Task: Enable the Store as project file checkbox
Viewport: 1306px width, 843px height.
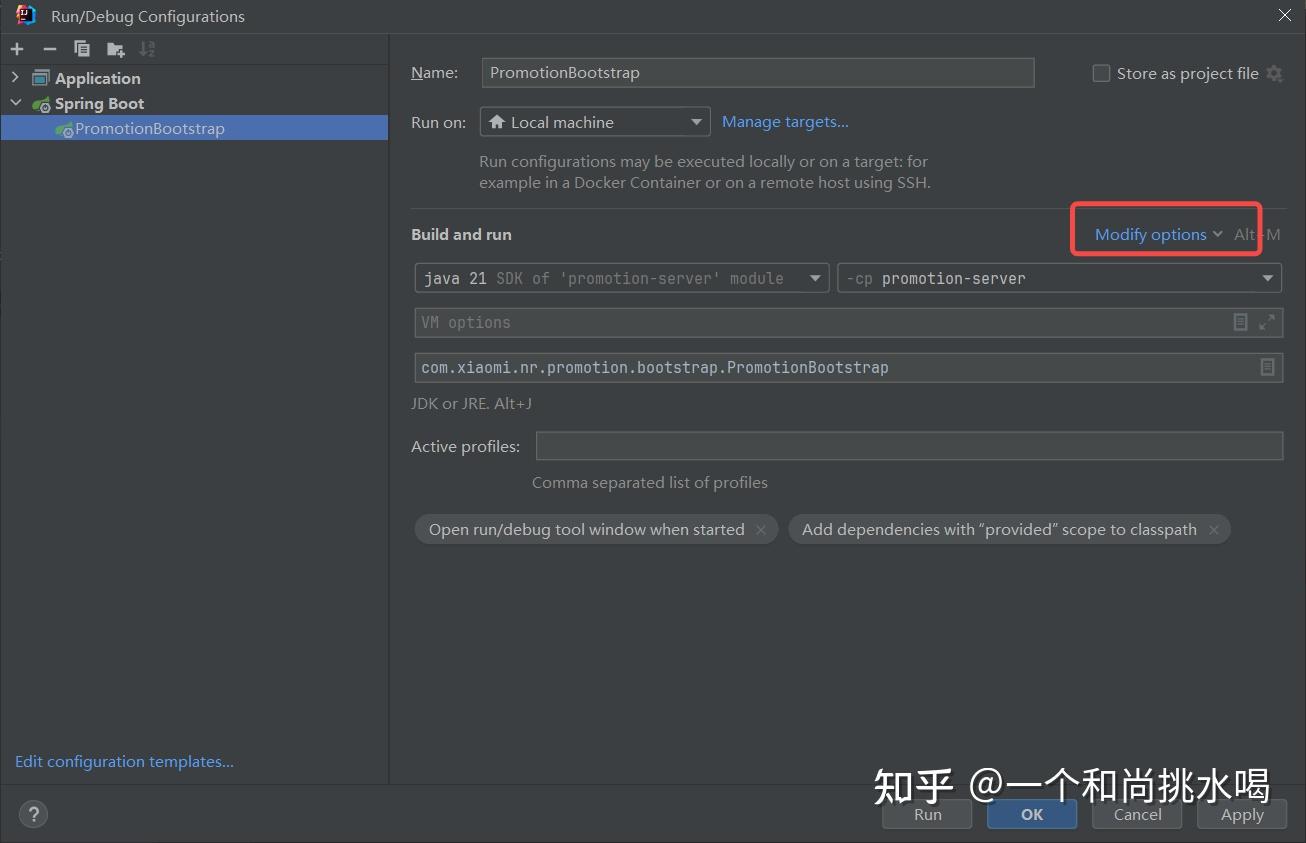Action: coord(1101,72)
